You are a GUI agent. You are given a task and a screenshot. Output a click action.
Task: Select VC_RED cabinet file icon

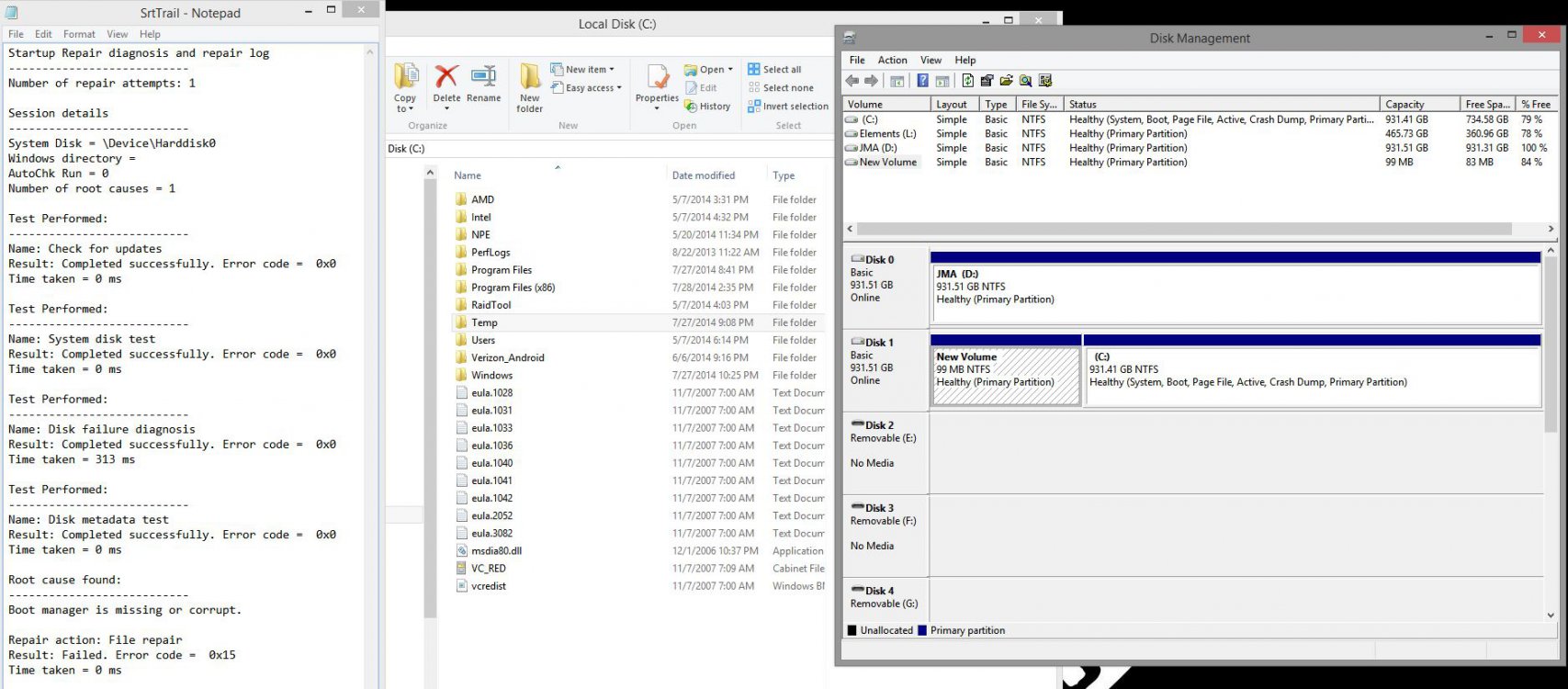pyautogui.click(x=462, y=569)
